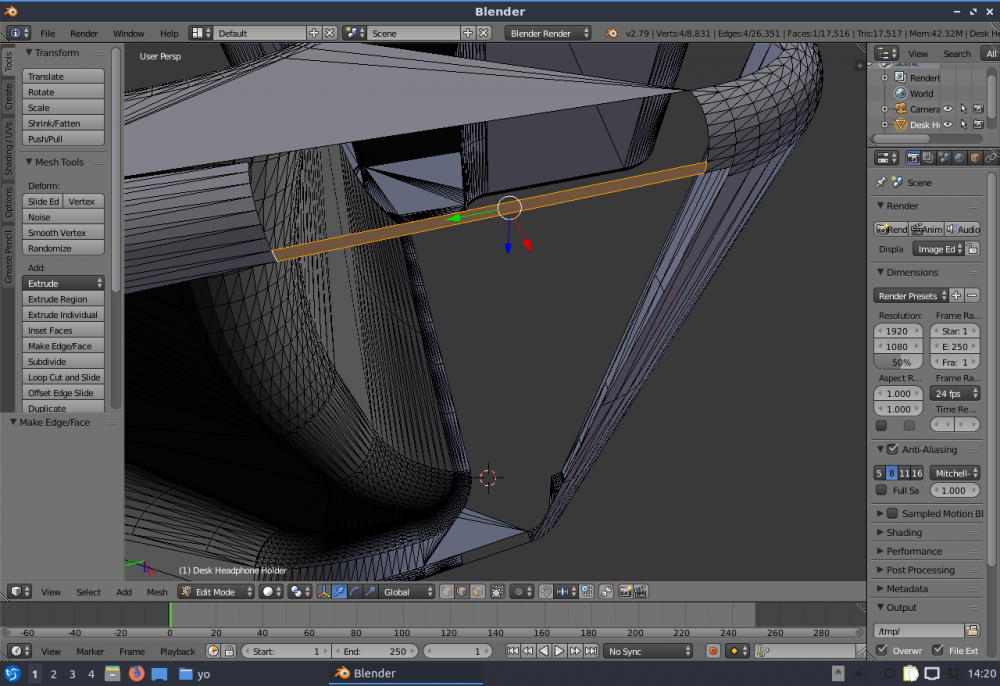This screenshot has width=1000, height=686.
Task: Open the Object properties cube icon
Action: click(975, 158)
